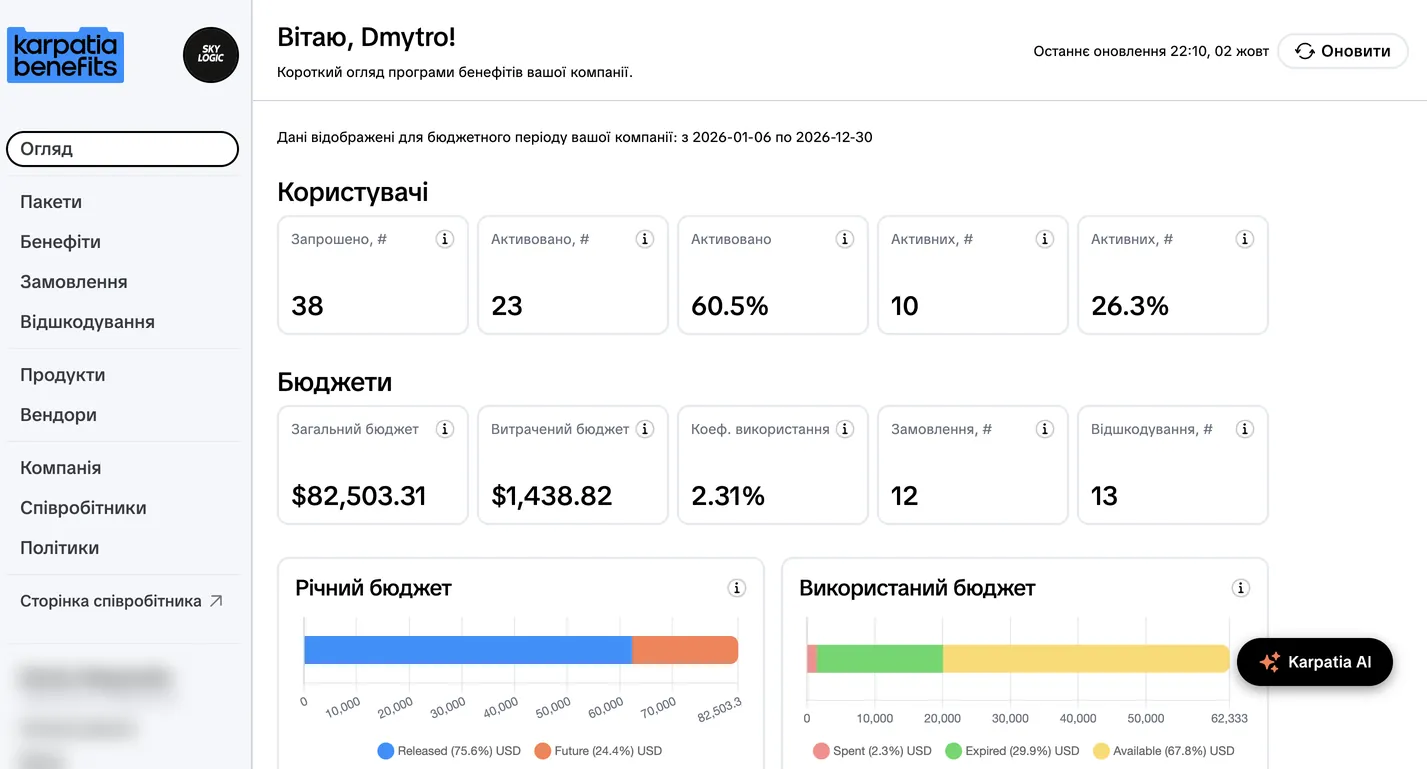
Task: Click the info icon next to Загальний бюджет
Action: click(445, 429)
